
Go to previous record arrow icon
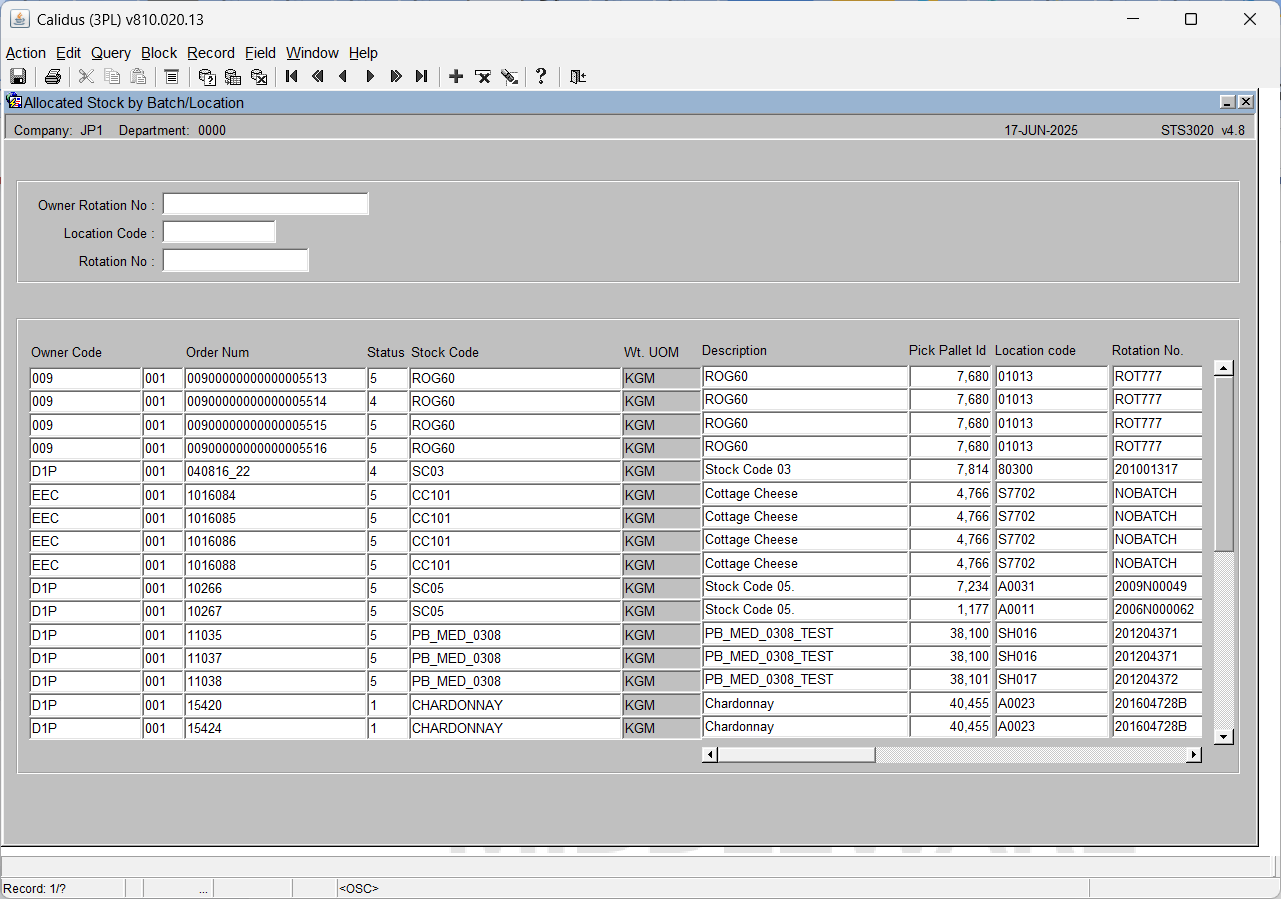click(x=344, y=77)
